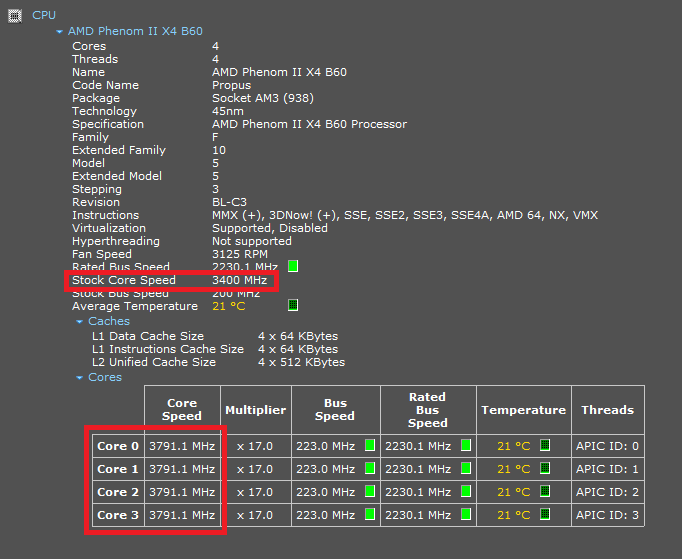
Task: Click the CPU chip icon at top
Action: [x=15, y=16]
